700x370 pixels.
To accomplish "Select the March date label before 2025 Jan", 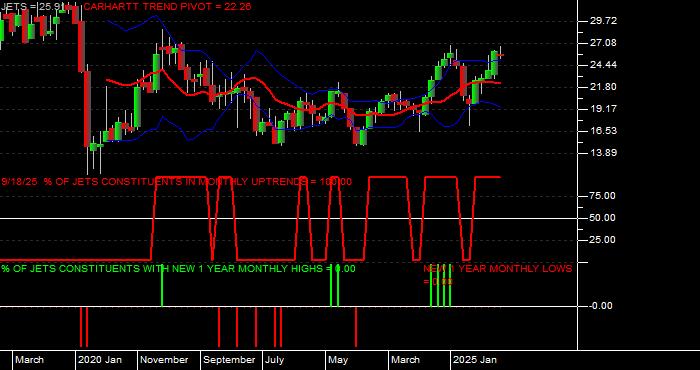I will (405, 360).
